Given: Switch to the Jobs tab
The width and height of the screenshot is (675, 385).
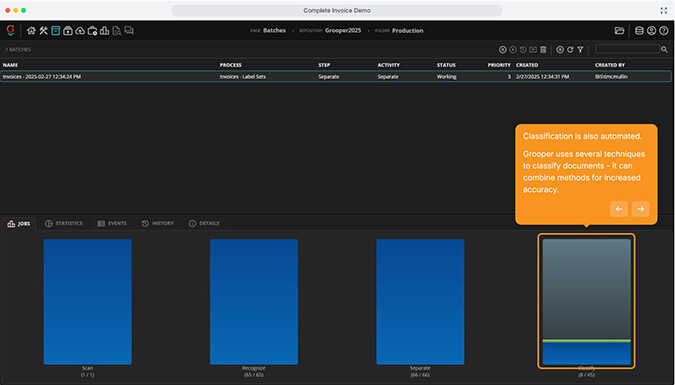Looking at the screenshot, I should pos(19,224).
